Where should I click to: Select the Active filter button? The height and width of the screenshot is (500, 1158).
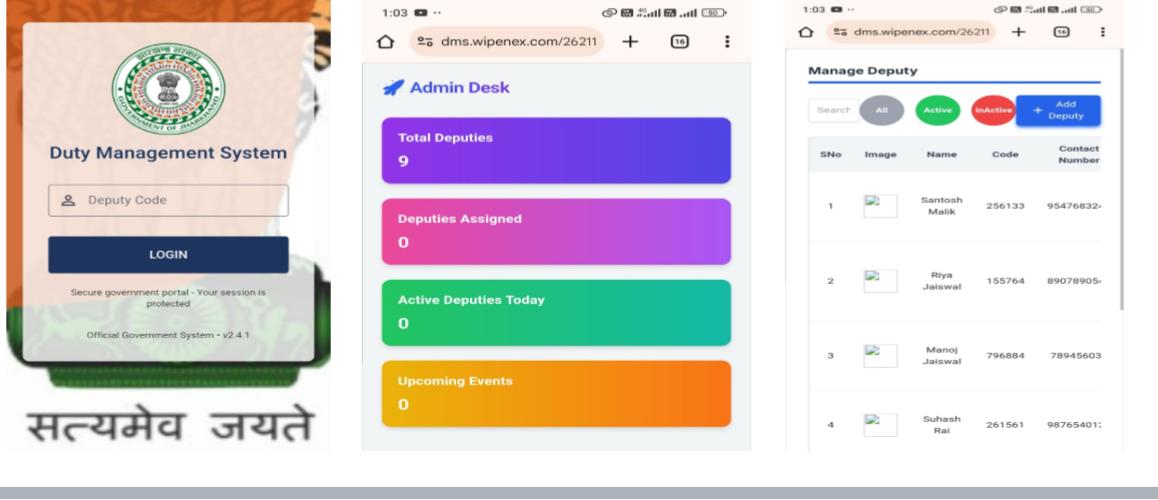[938, 110]
